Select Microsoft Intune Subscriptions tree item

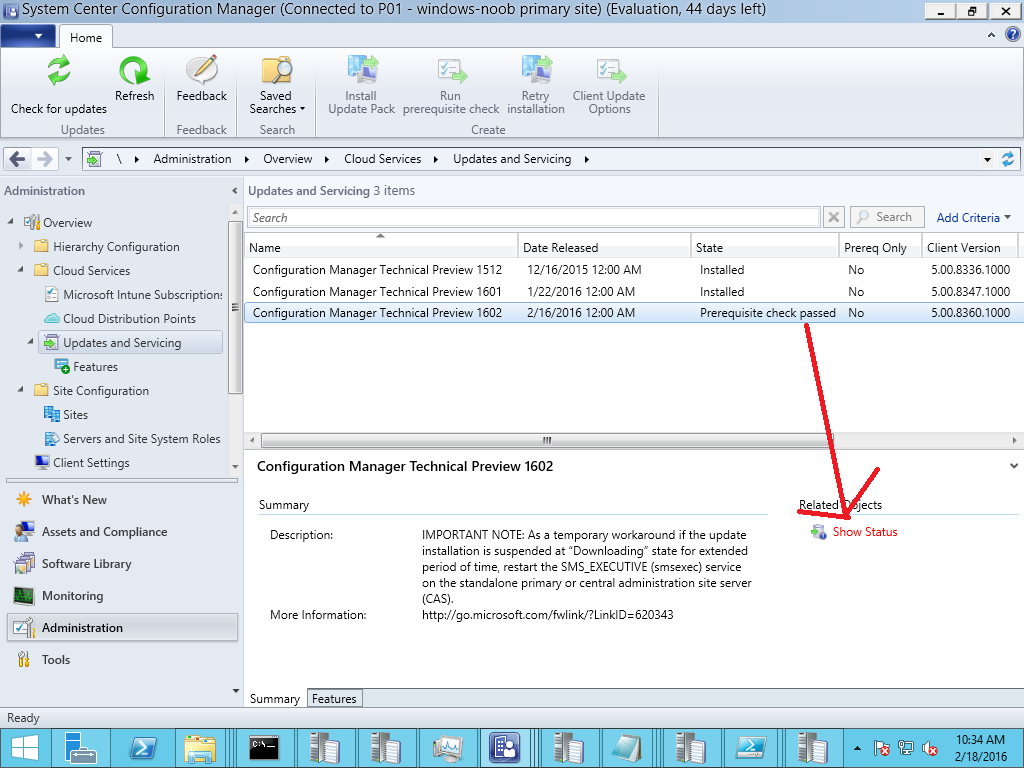[x=134, y=295]
